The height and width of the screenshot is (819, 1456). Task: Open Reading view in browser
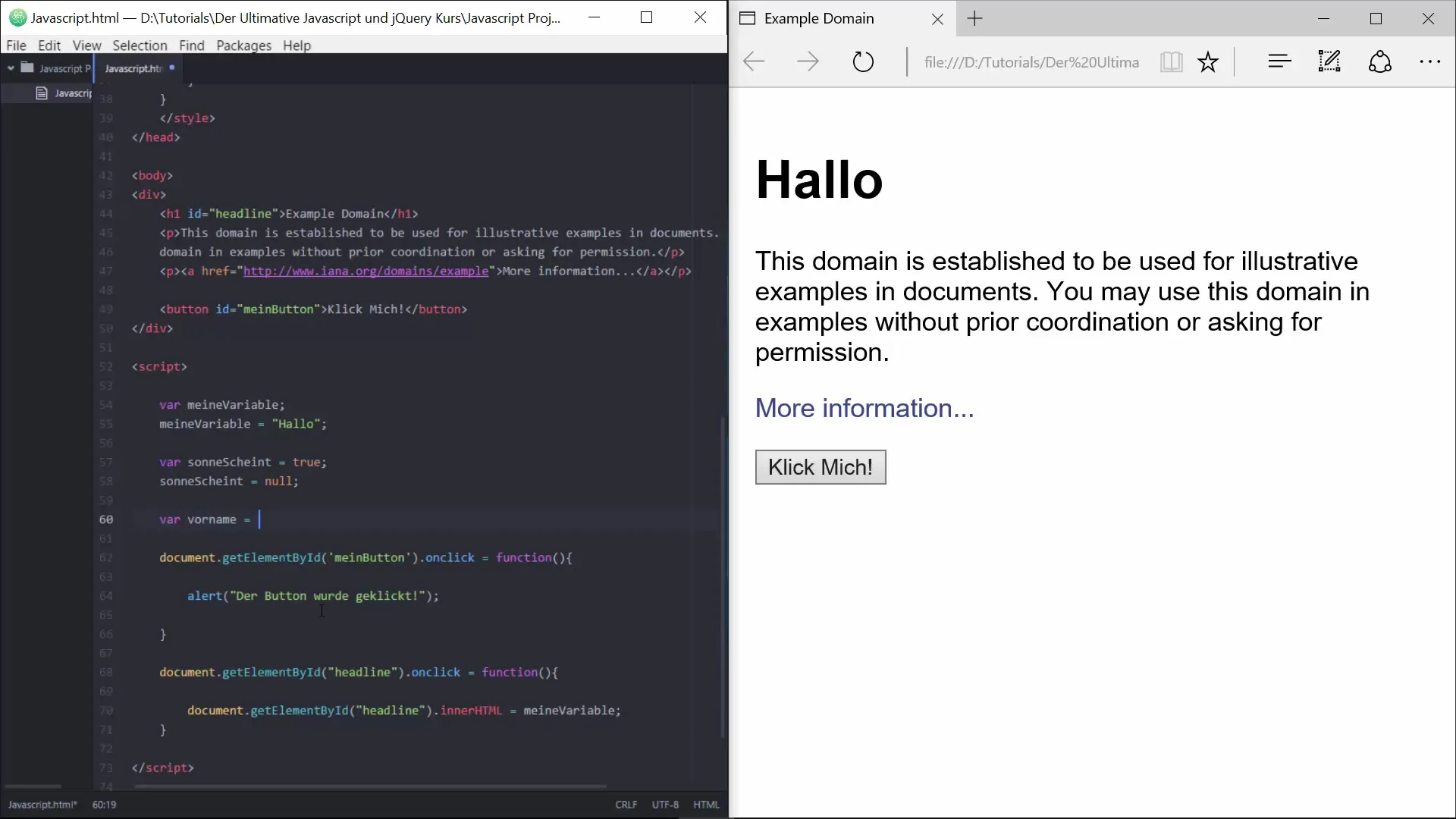coord(1171,61)
